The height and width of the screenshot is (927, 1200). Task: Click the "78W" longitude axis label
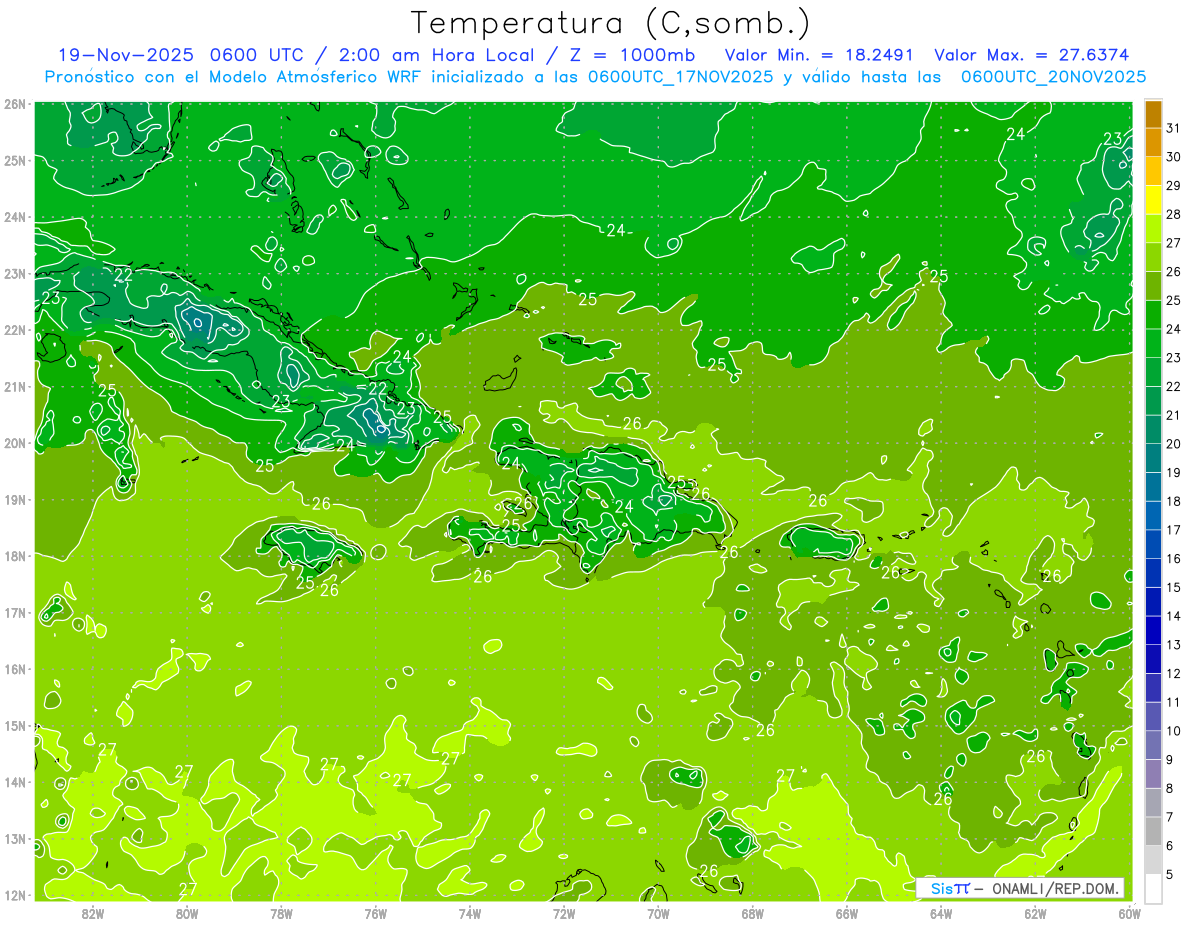coord(281,913)
